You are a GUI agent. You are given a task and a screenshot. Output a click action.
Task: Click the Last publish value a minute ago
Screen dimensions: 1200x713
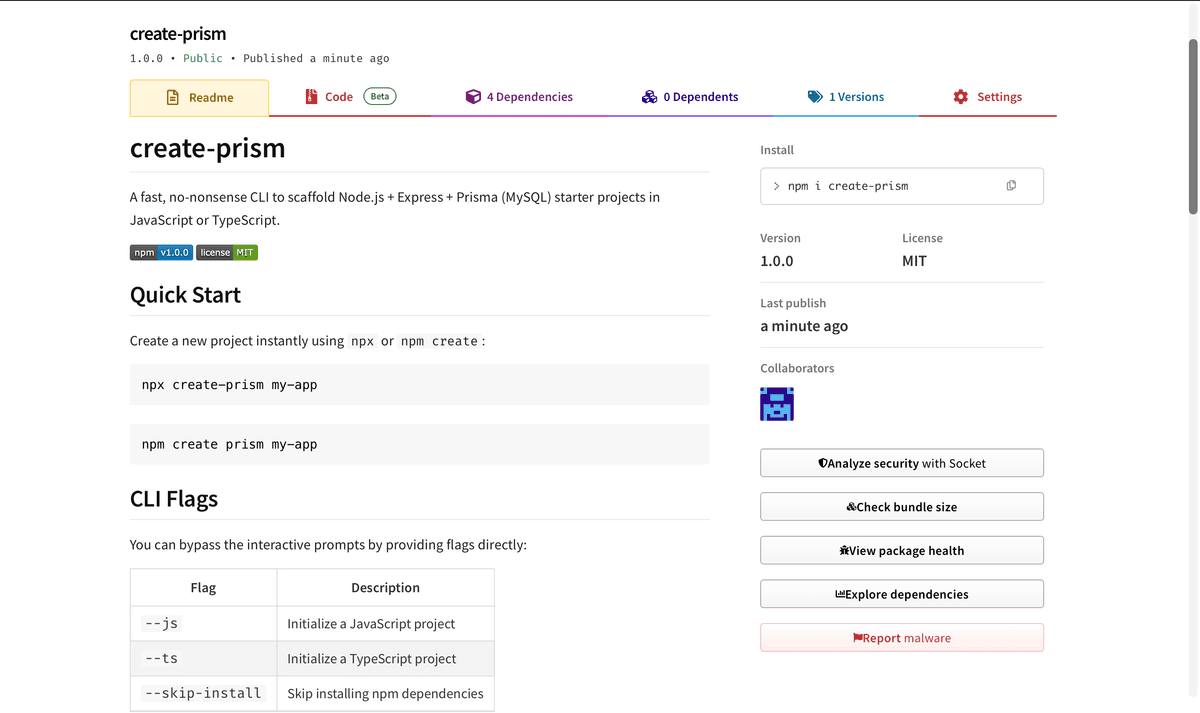804,326
